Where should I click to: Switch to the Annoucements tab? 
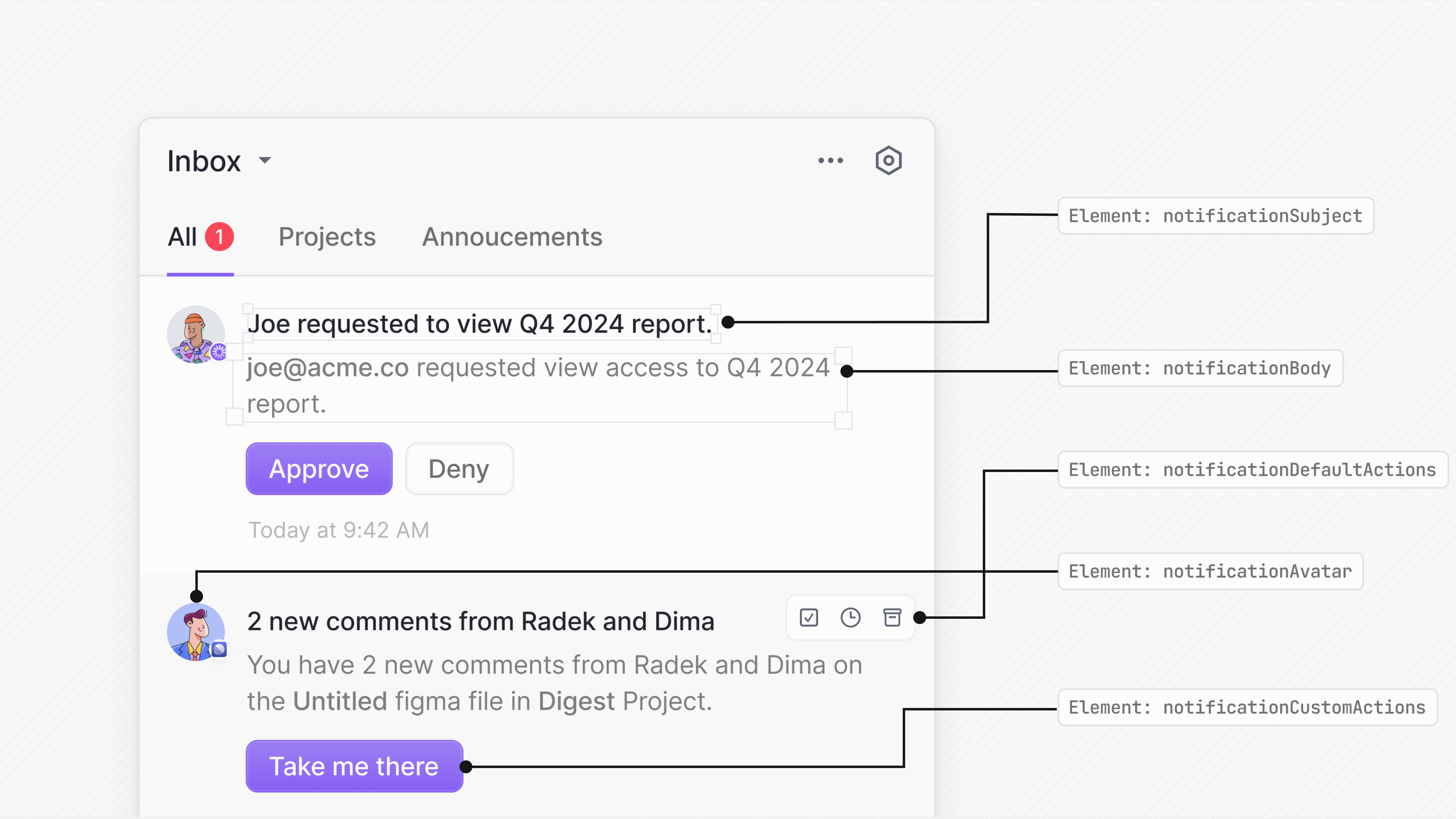(512, 237)
